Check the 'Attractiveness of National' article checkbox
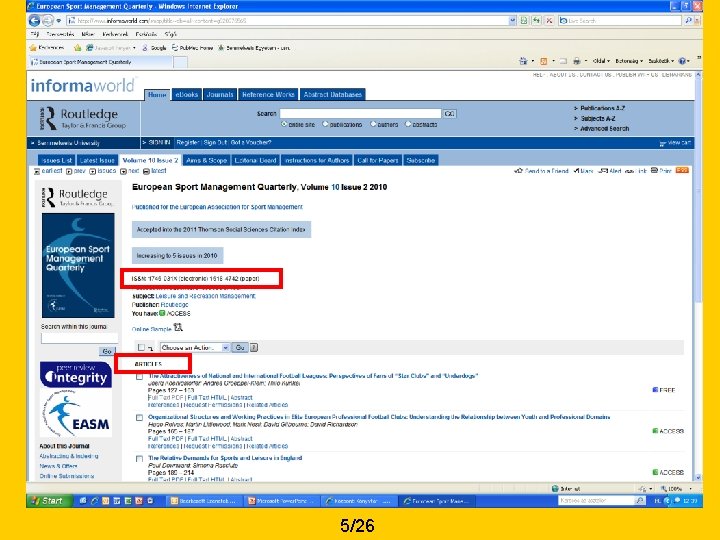 coord(140,377)
